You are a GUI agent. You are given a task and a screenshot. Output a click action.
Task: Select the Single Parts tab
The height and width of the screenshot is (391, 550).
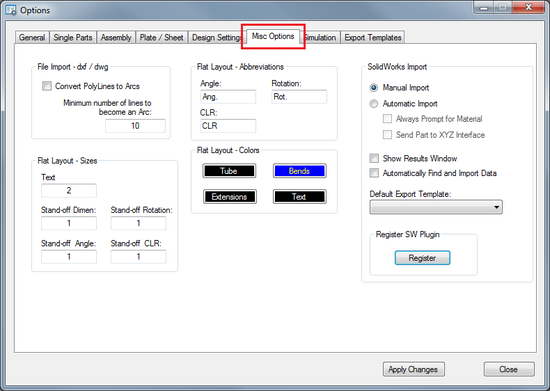73,38
